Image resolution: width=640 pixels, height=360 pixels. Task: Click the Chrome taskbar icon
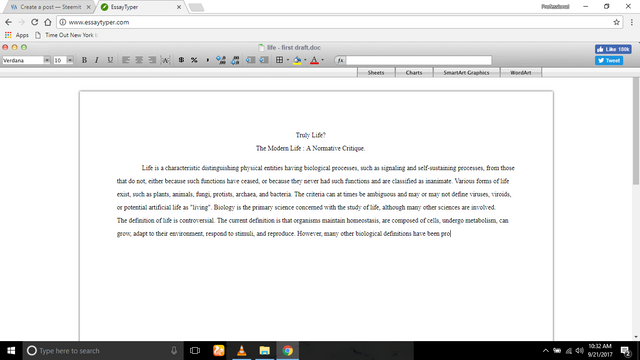[288, 351]
